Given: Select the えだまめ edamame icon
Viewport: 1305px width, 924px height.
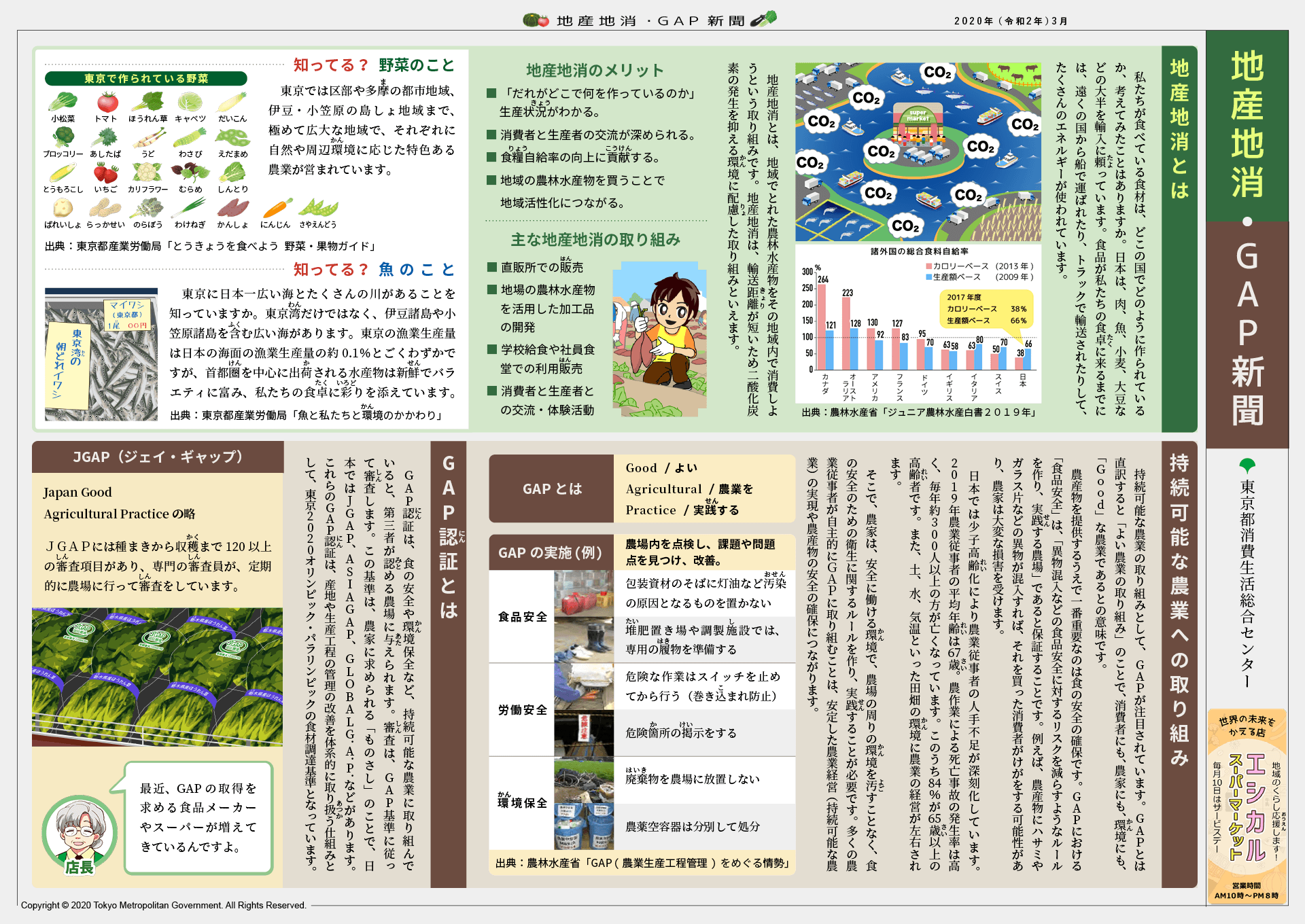Looking at the screenshot, I should coord(232,137).
